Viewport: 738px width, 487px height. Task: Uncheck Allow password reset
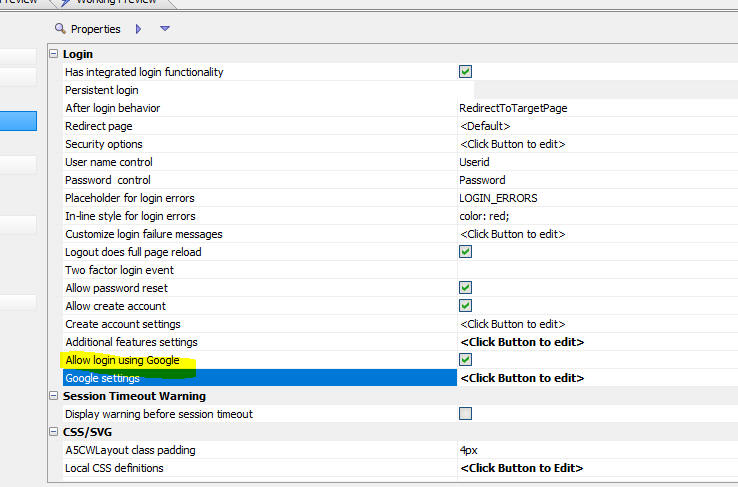[465, 287]
